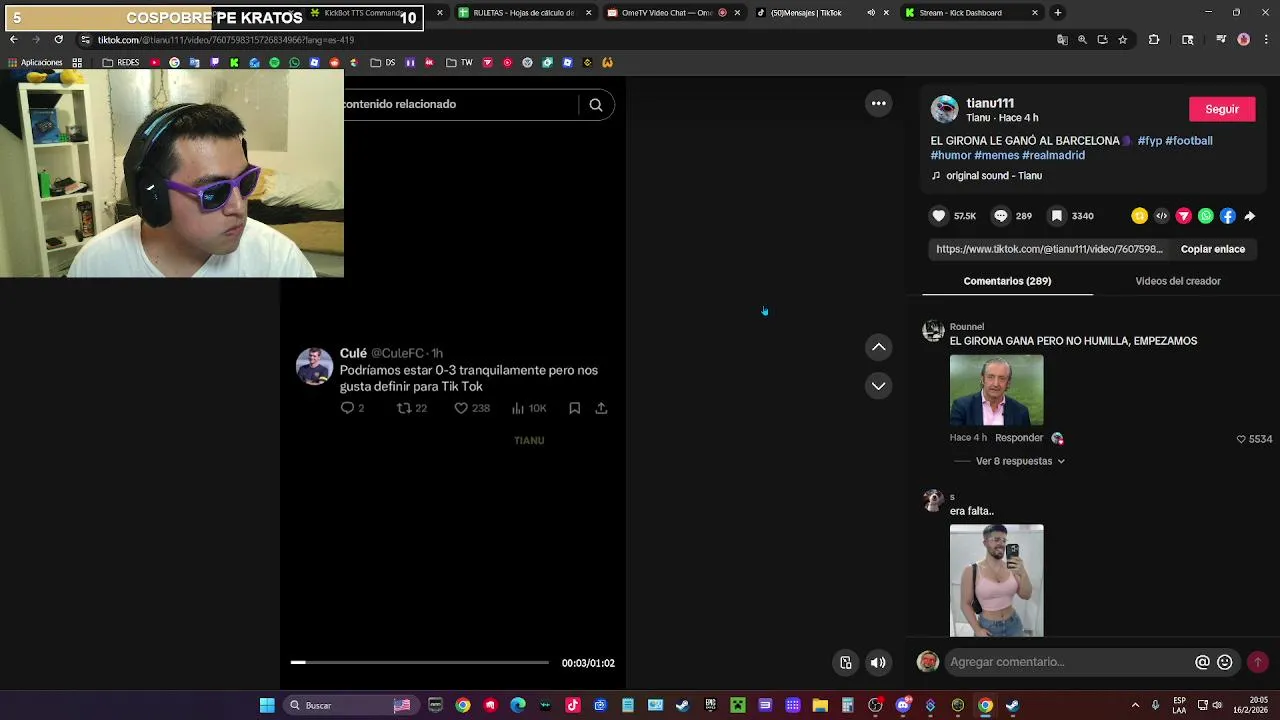Open image in 'era falta..' comment
Screen dimensions: 1280x720
pos(996,580)
